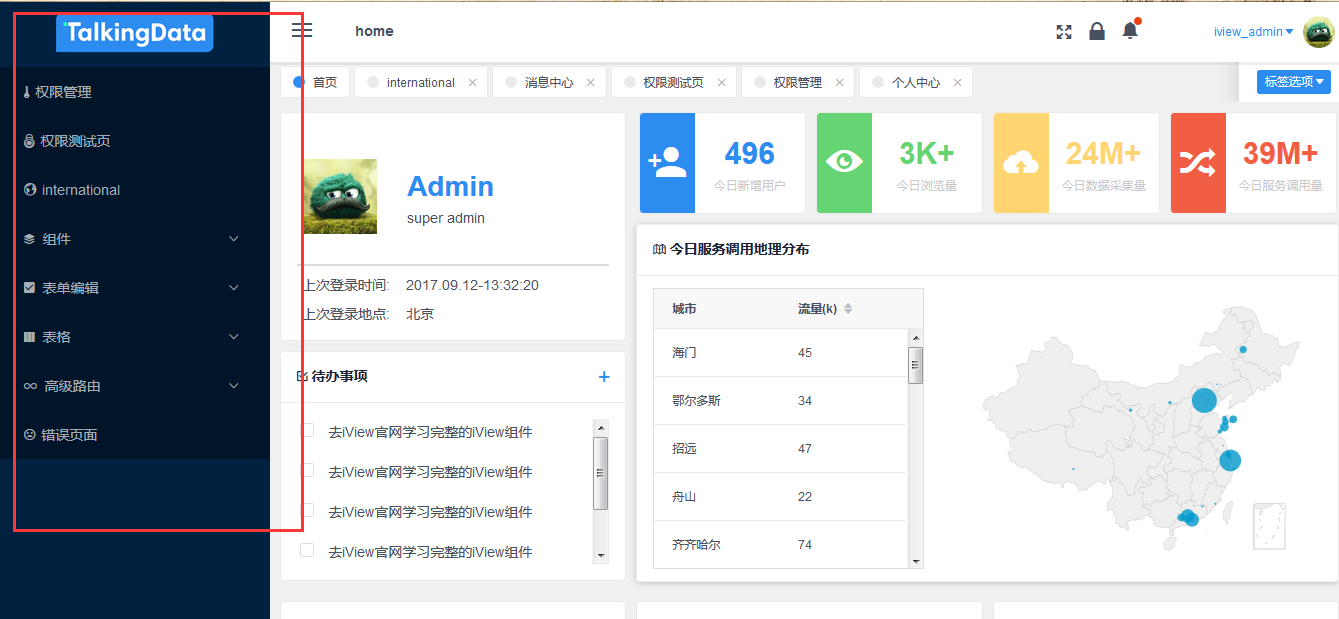Open 错误页面 in the sidebar
The width and height of the screenshot is (1339, 619).
135,435
